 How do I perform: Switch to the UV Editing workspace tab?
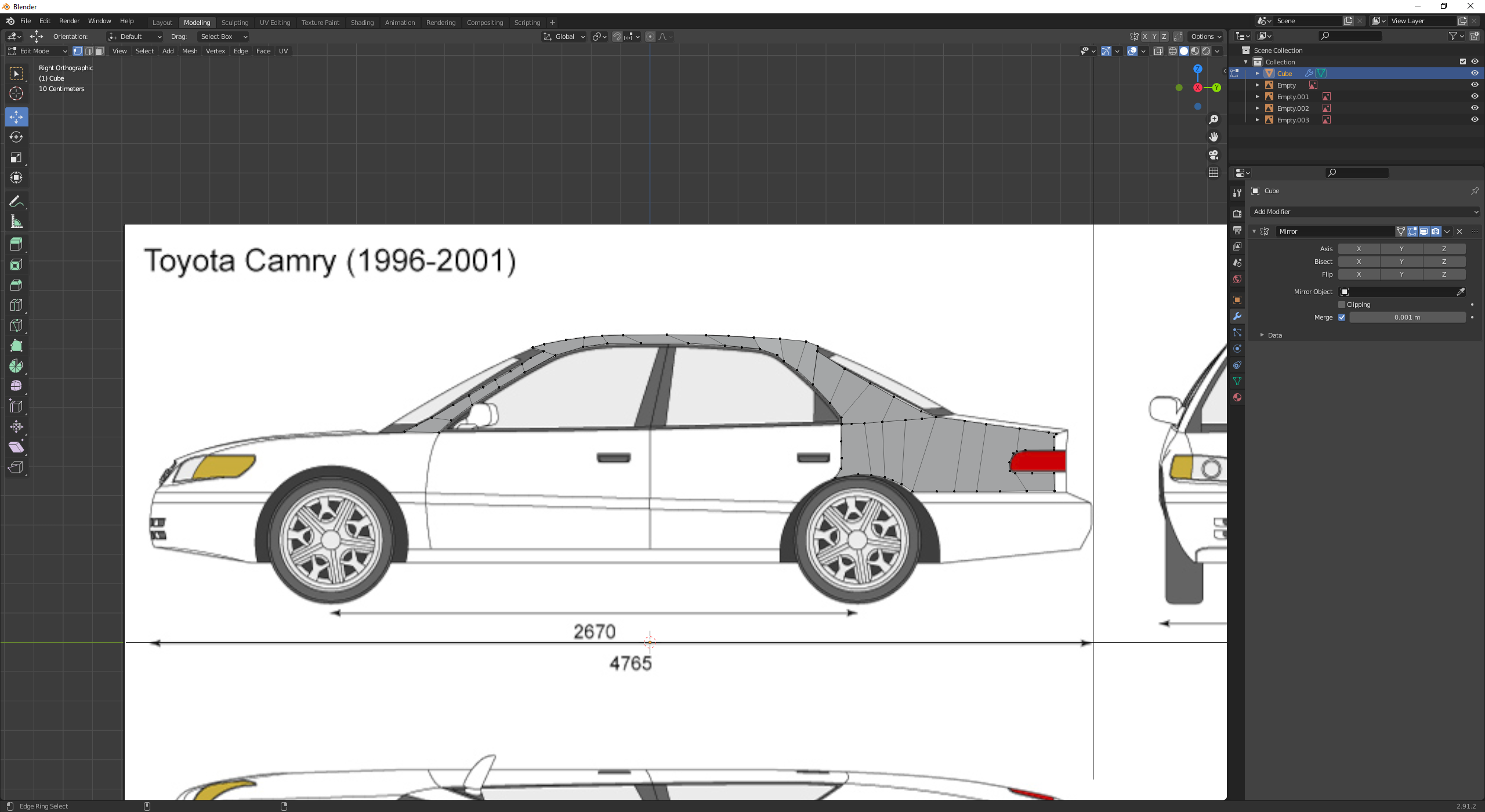click(275, 23)
